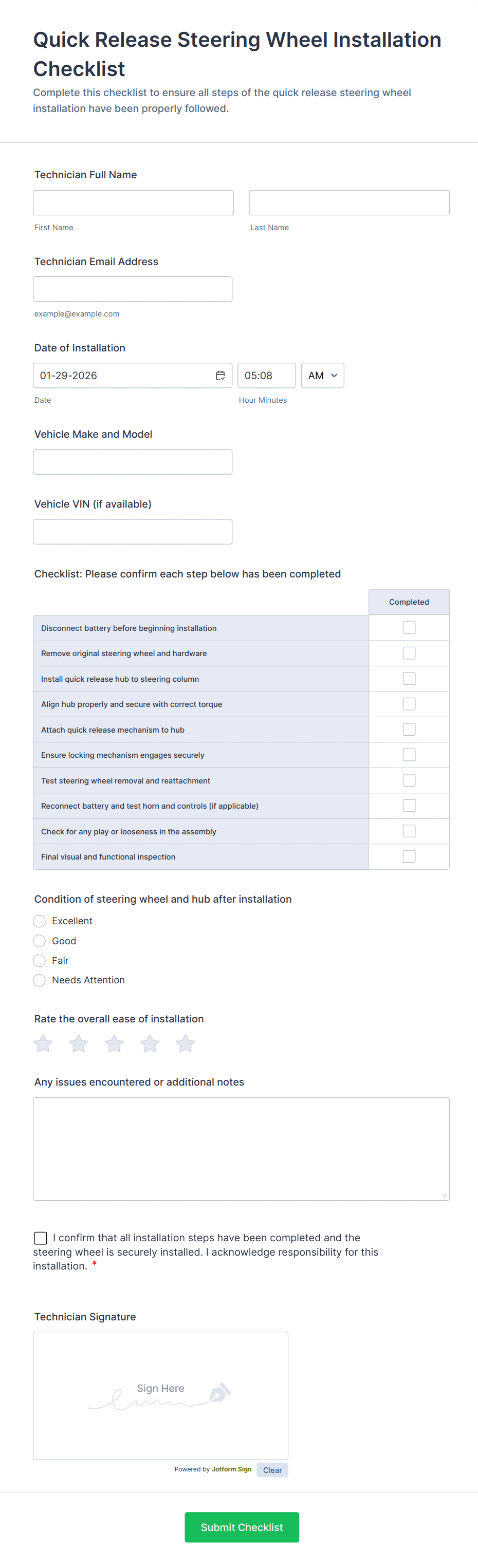Mark 'Final visual and functional inspection' completed
Screen dimensions: 478x1568
click(409, 856)
